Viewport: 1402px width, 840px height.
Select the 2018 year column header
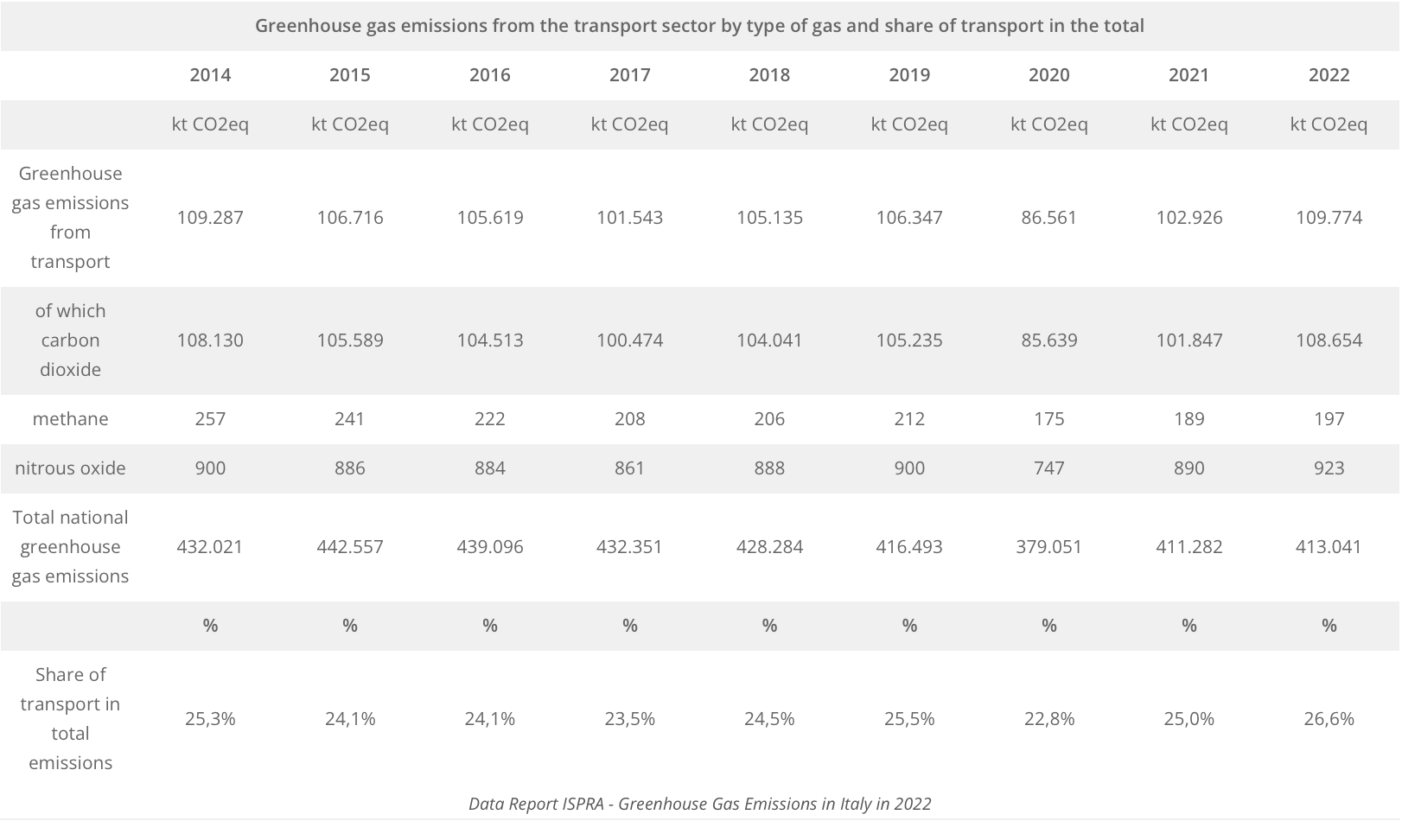coord(769,75)
